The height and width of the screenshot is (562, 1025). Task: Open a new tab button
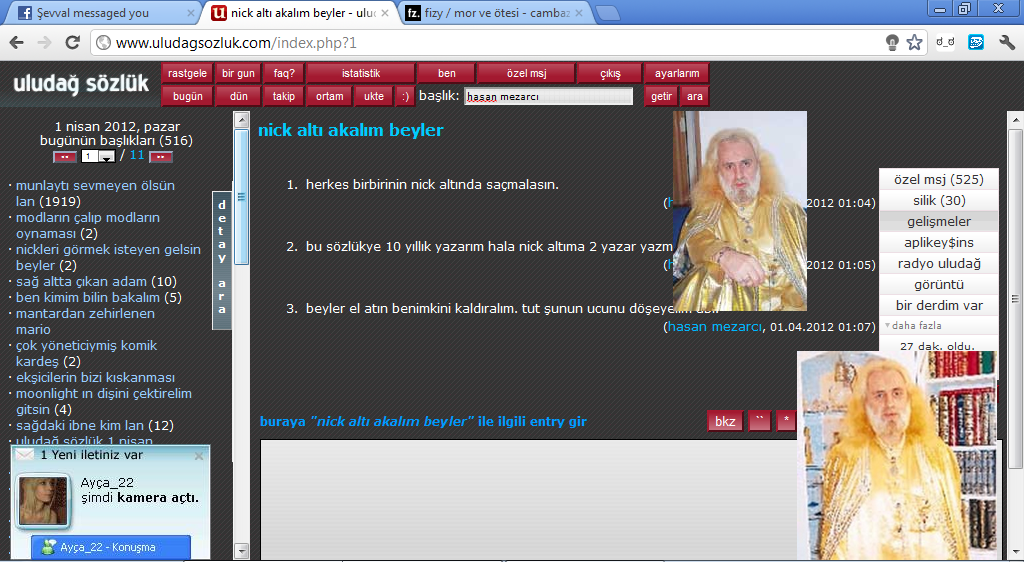[x=607, y=13]
